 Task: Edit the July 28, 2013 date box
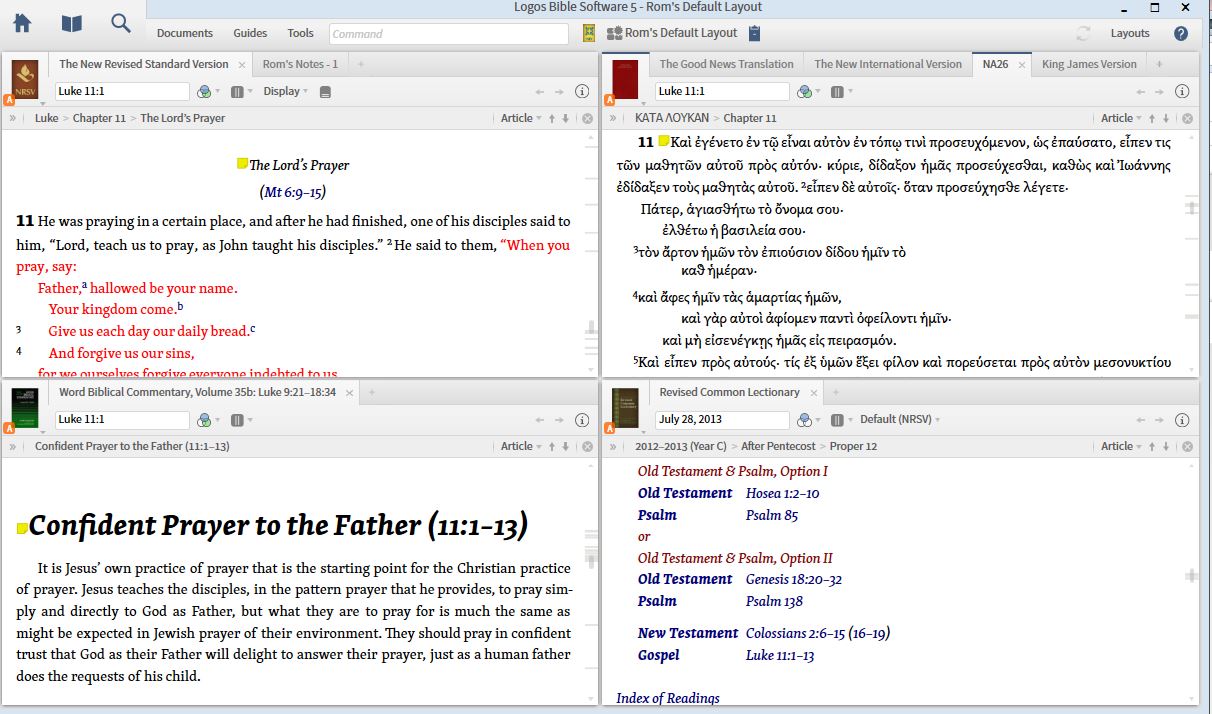tap(722, 420)
